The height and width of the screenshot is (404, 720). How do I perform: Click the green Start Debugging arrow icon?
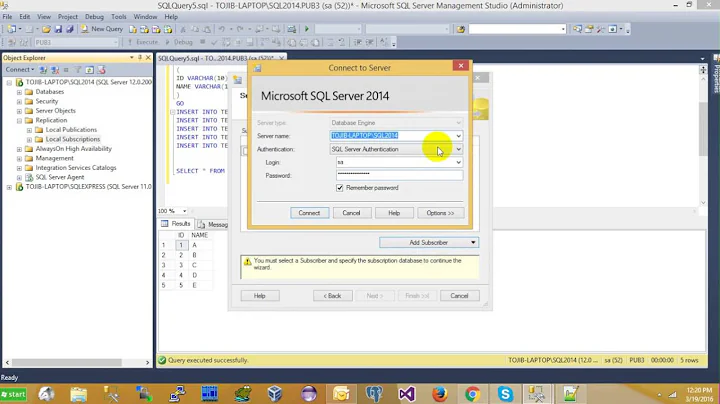point(307,29)
